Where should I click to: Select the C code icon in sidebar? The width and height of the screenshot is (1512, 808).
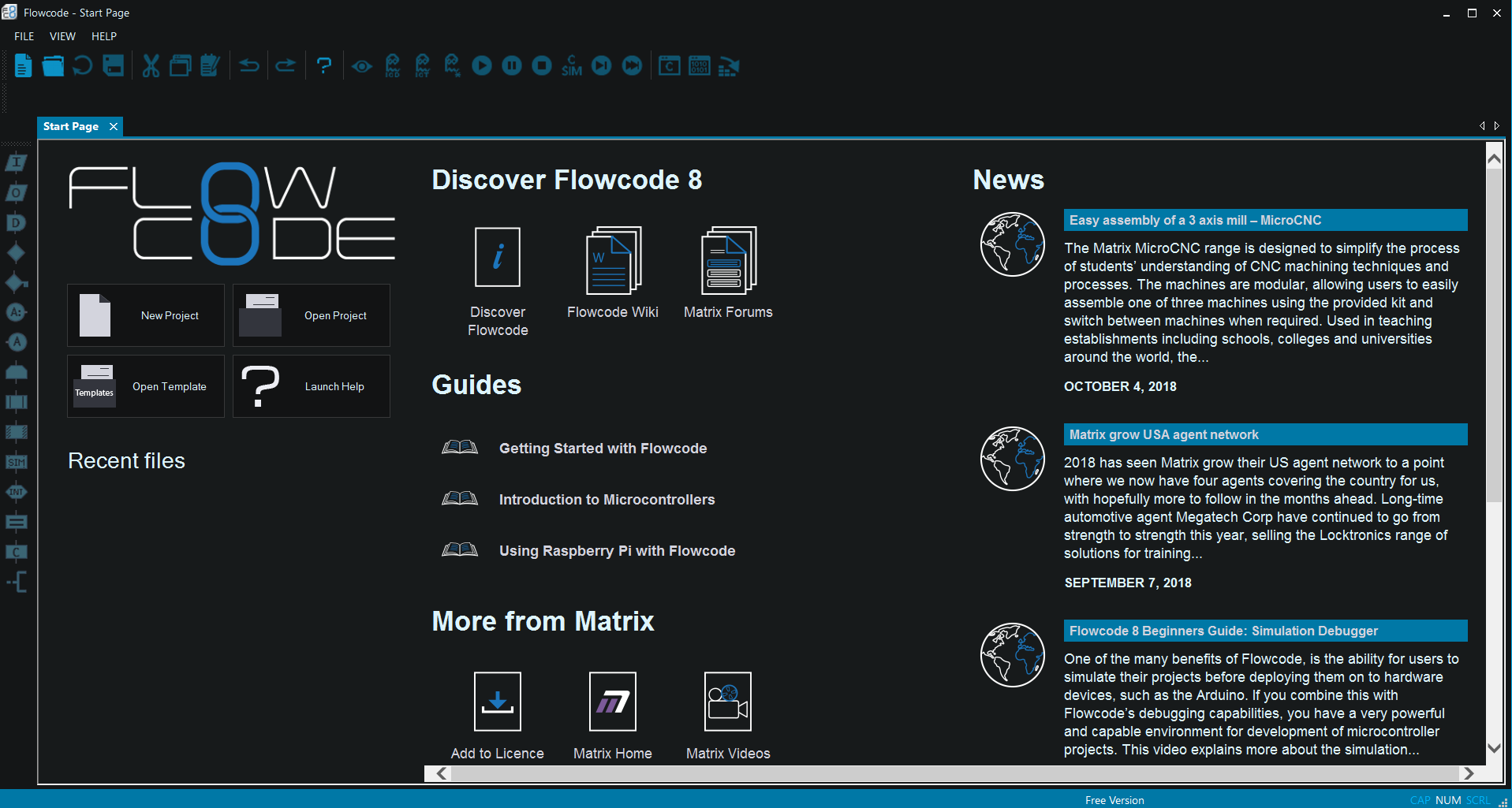17,552
